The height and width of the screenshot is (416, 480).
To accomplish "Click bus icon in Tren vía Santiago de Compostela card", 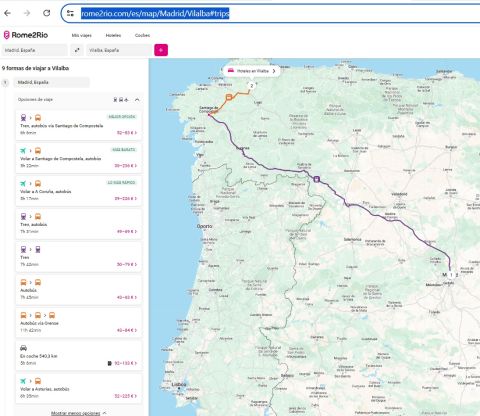I will [x=38, y=118].
